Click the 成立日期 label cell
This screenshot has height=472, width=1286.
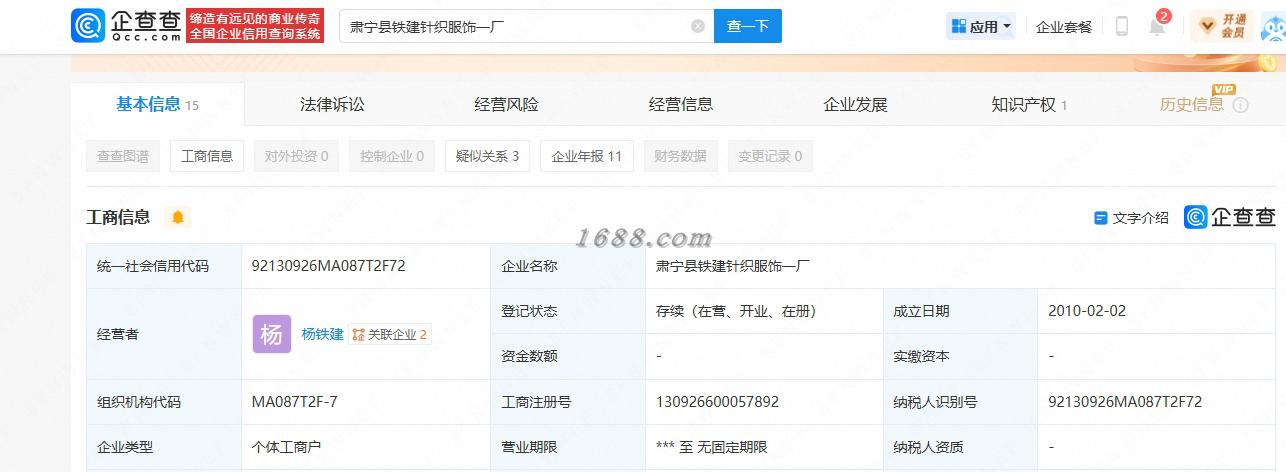[960, 311]
